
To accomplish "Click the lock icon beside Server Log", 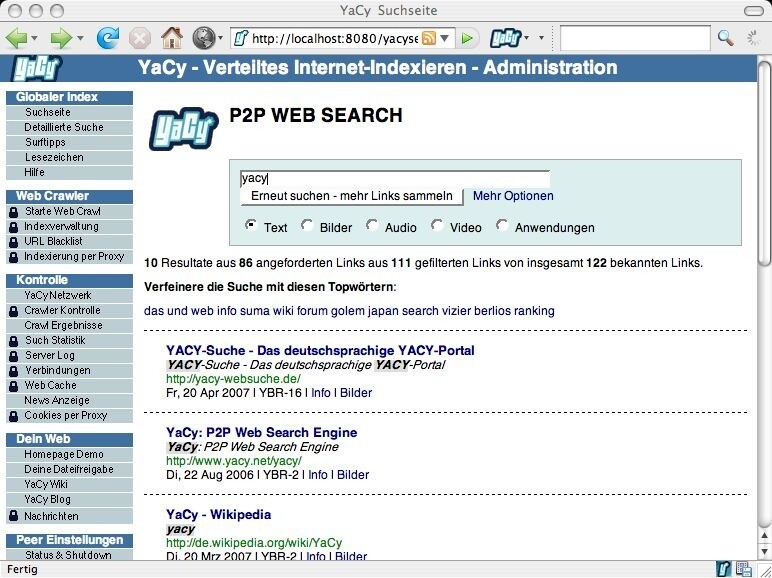I will (13, 356).
